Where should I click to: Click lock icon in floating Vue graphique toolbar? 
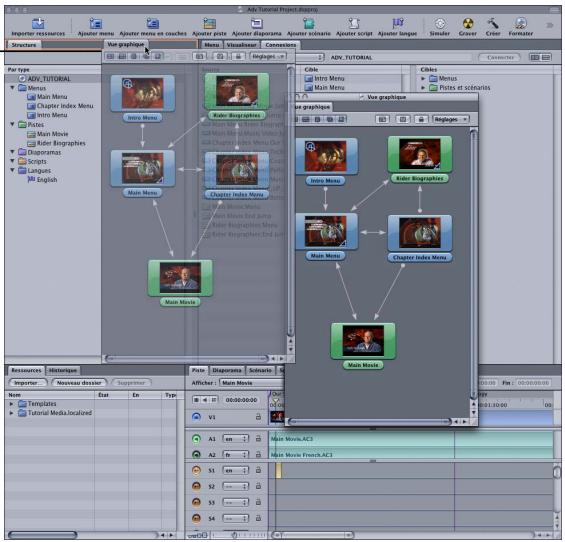(x=421, y=119)
